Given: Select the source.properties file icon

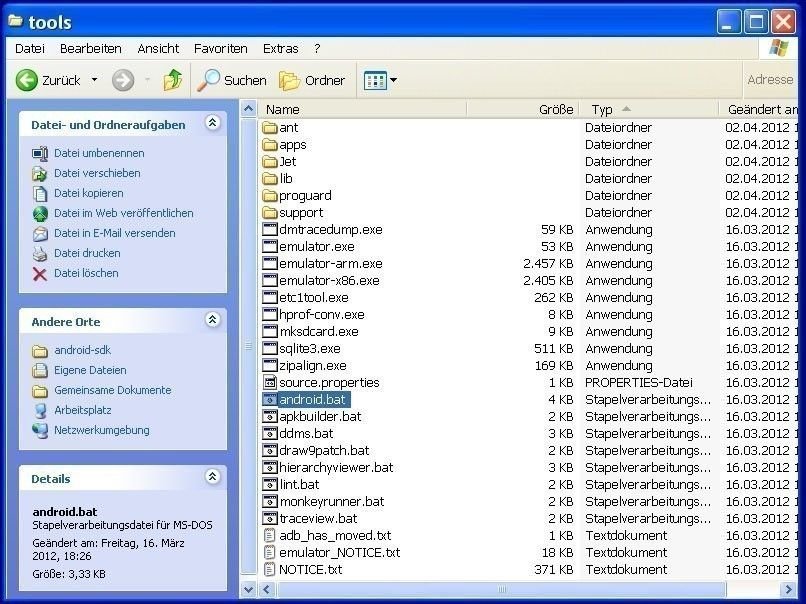Looking at the screenshot, I should pyautogui.click(x=270, y=382).
